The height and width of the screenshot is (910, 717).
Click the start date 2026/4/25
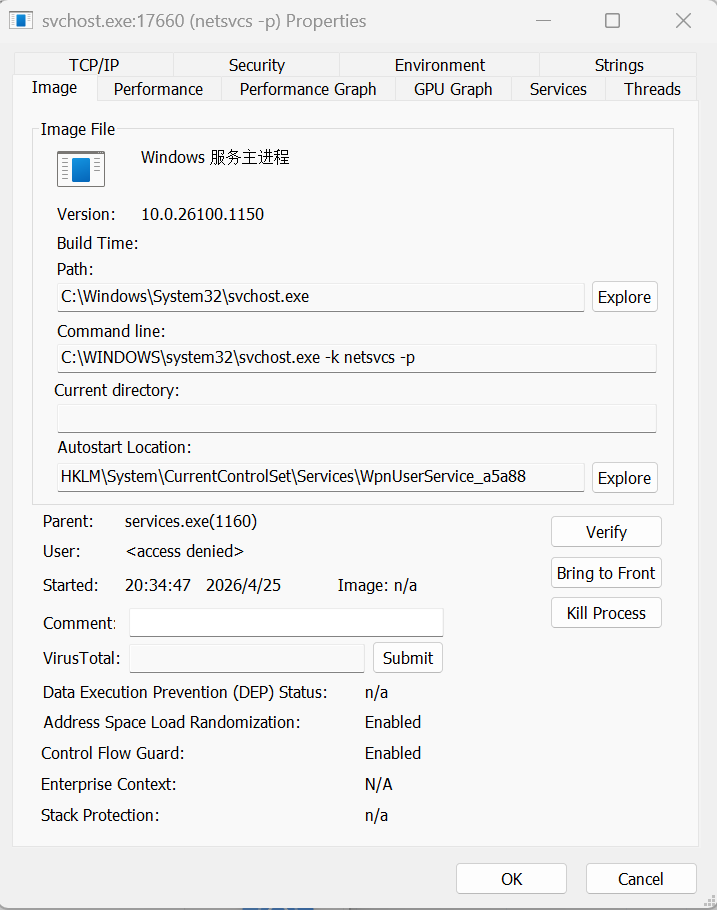tap(243, 585)
